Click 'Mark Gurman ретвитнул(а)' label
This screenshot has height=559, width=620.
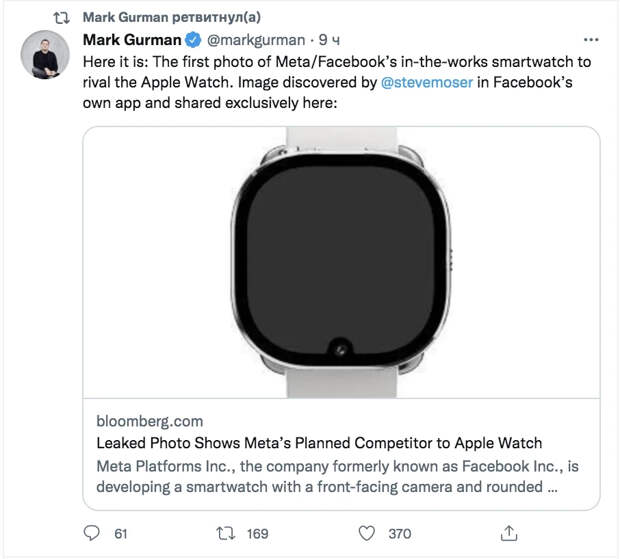(172, 17)
